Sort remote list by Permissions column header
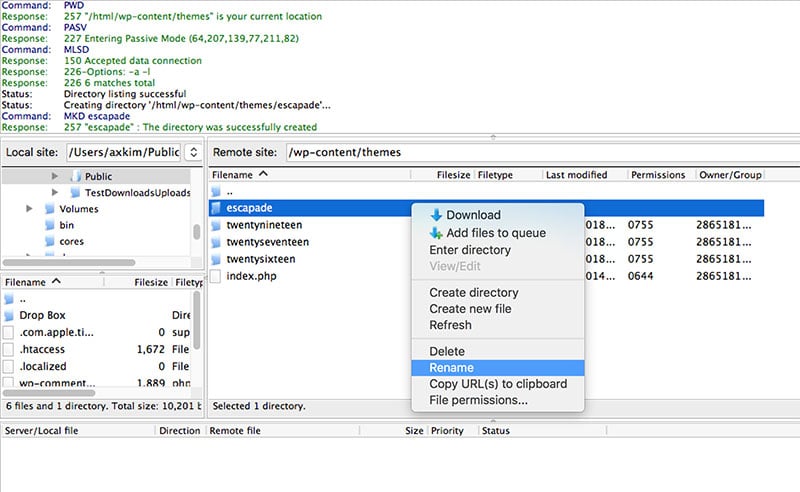Image resolution: width=800 pixels, height=492 pixels. click(x=657, y=175)
